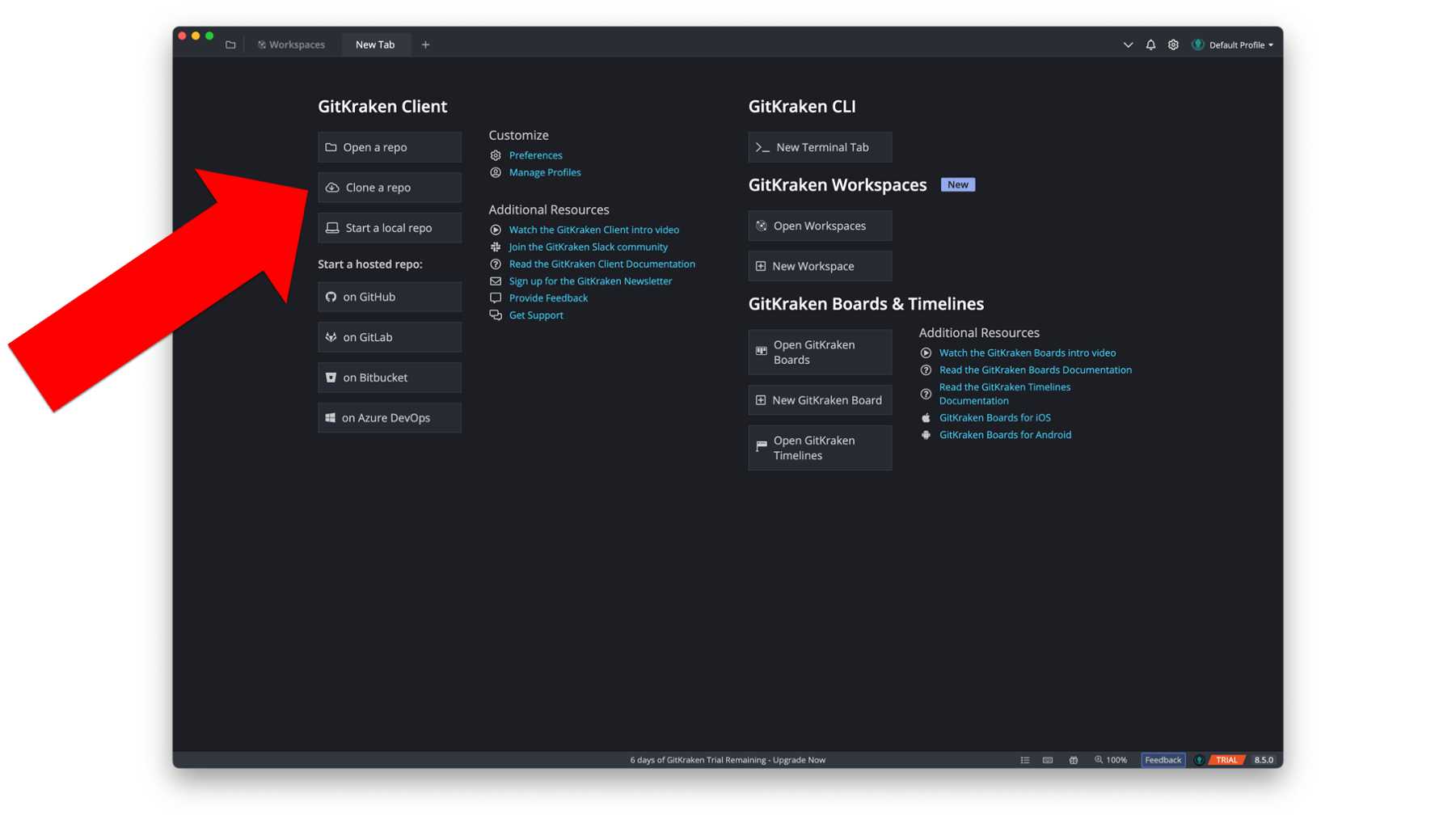The image size is (1456, 819).
Task: Click the question icon beside Client Documentation
Action: [496, 264]
